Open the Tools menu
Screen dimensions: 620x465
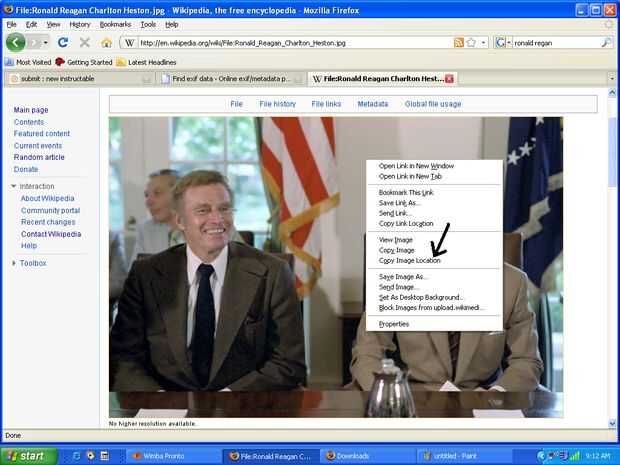[148, 25]
